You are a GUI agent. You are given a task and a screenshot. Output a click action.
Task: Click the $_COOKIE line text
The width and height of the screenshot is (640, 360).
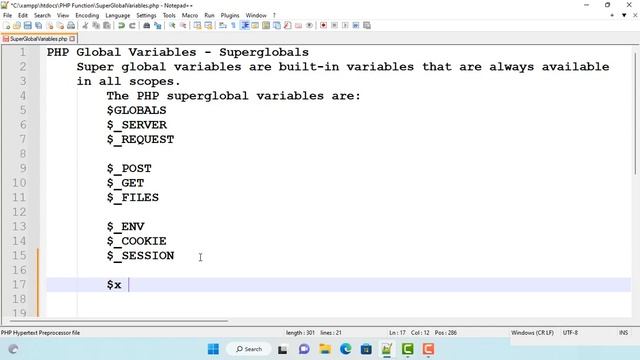[x=137, y=241]
